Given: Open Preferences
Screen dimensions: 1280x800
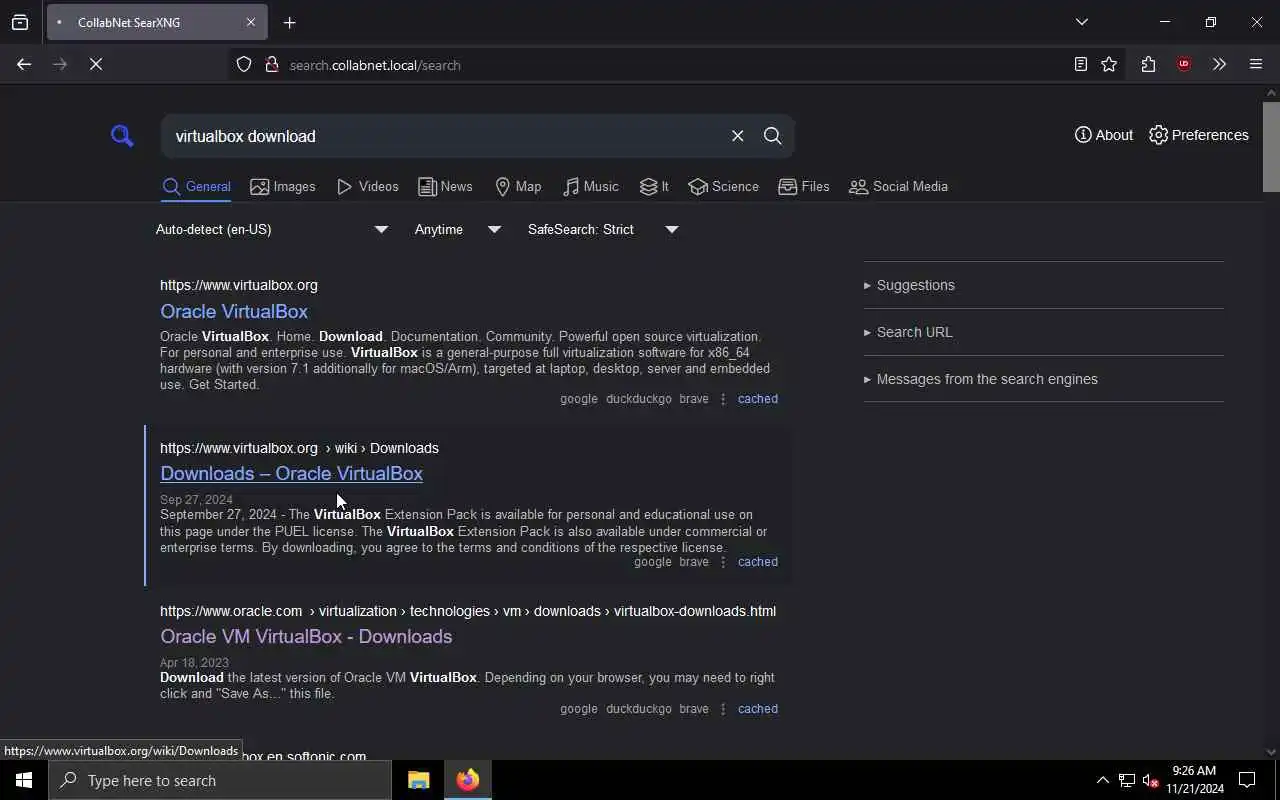Looking at the screenshot, I should [x=1199, y=135].
